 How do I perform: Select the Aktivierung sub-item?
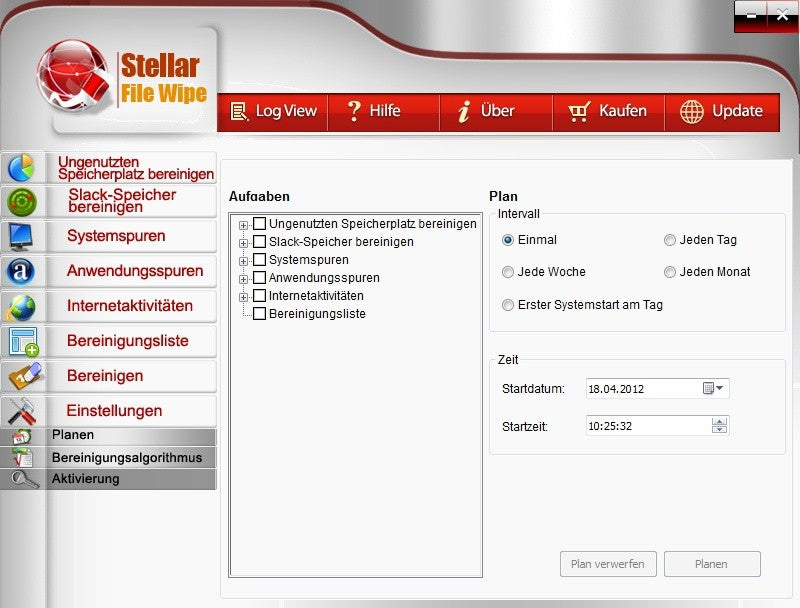click(108, 479)
